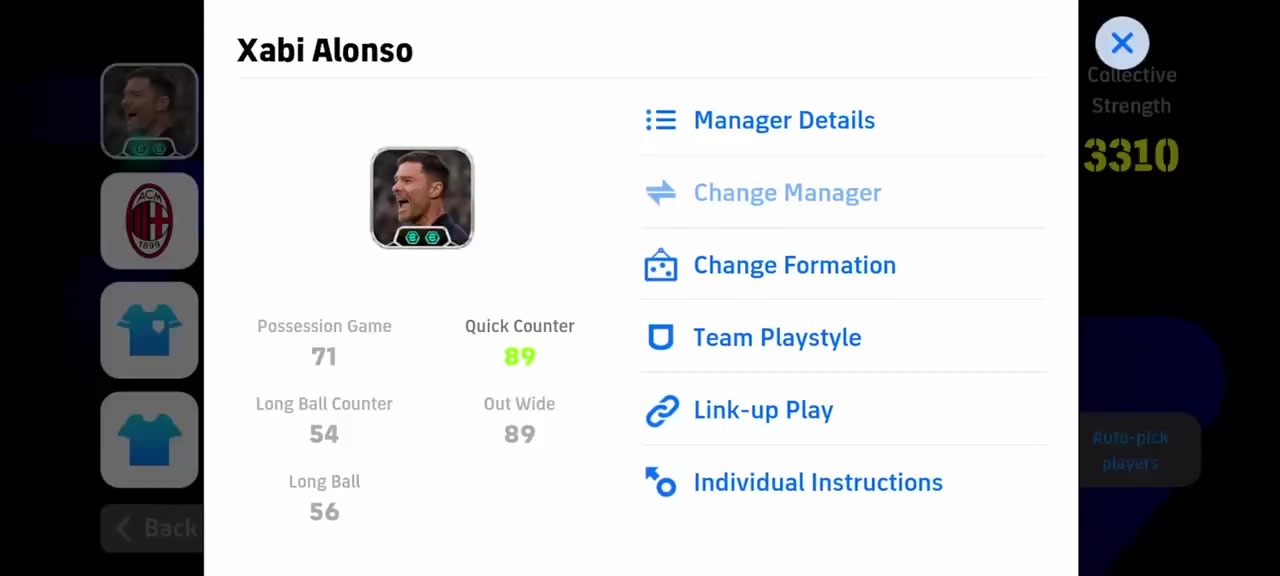Click the AC Milan club badge
1280x576 pixels.
pos(150,221)
